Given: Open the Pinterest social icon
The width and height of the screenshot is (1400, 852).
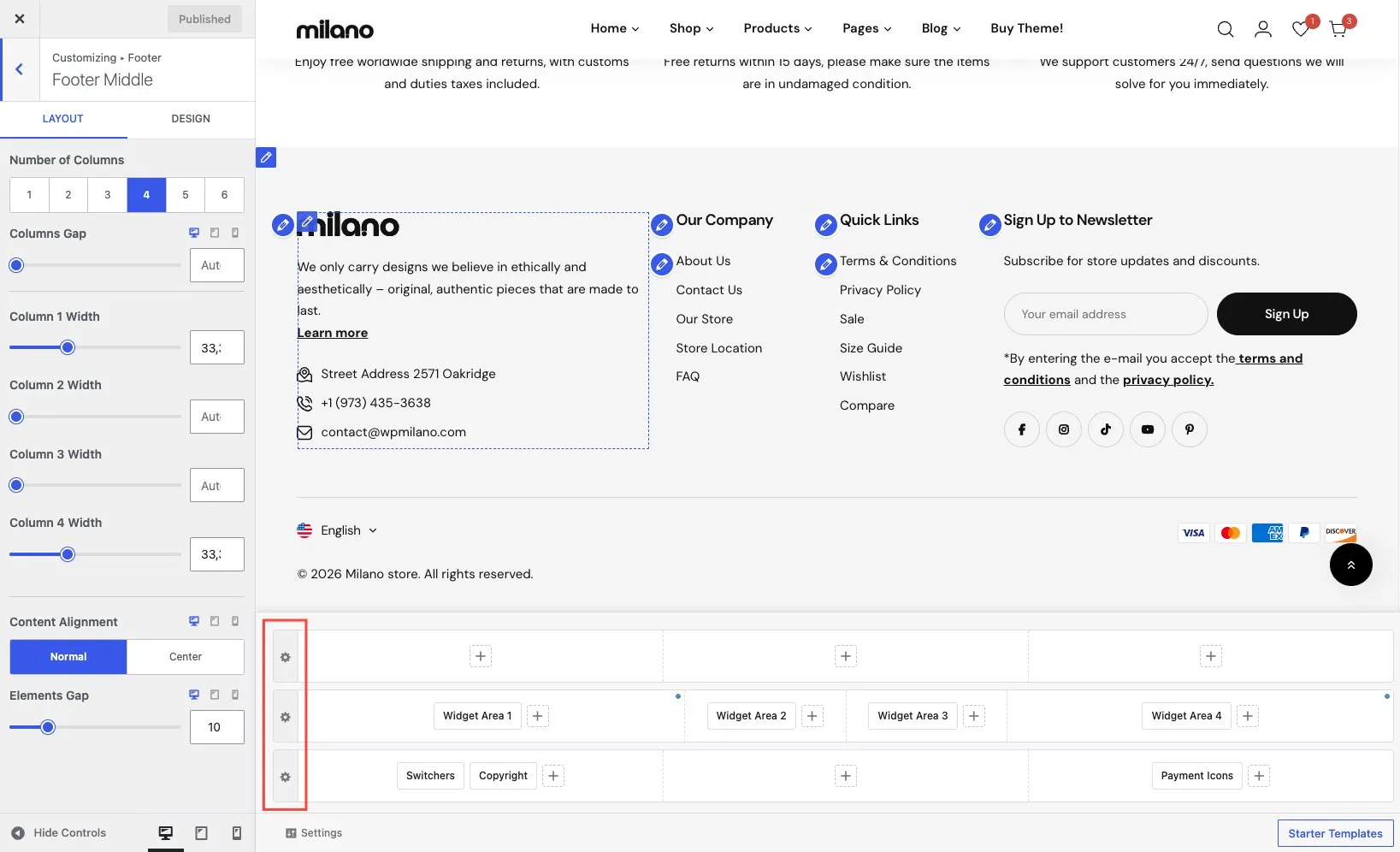Looking at the screenshot, I should [1190, 429].
